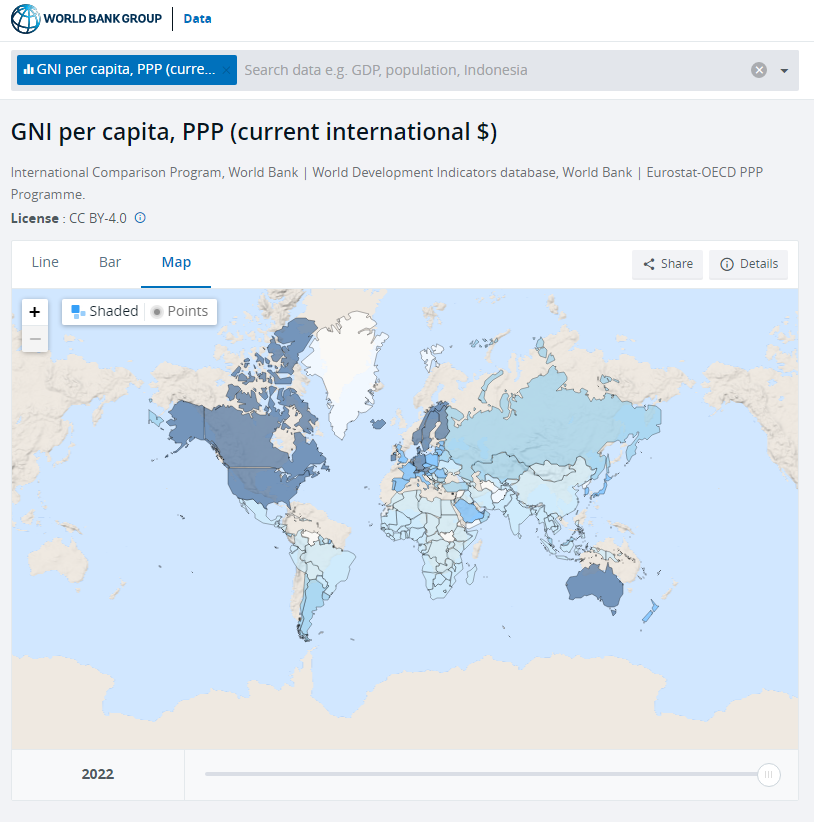Viewport: 814px width, 822px height.
Task: Click the year slider handle at 2022
Action: [768, 774]
